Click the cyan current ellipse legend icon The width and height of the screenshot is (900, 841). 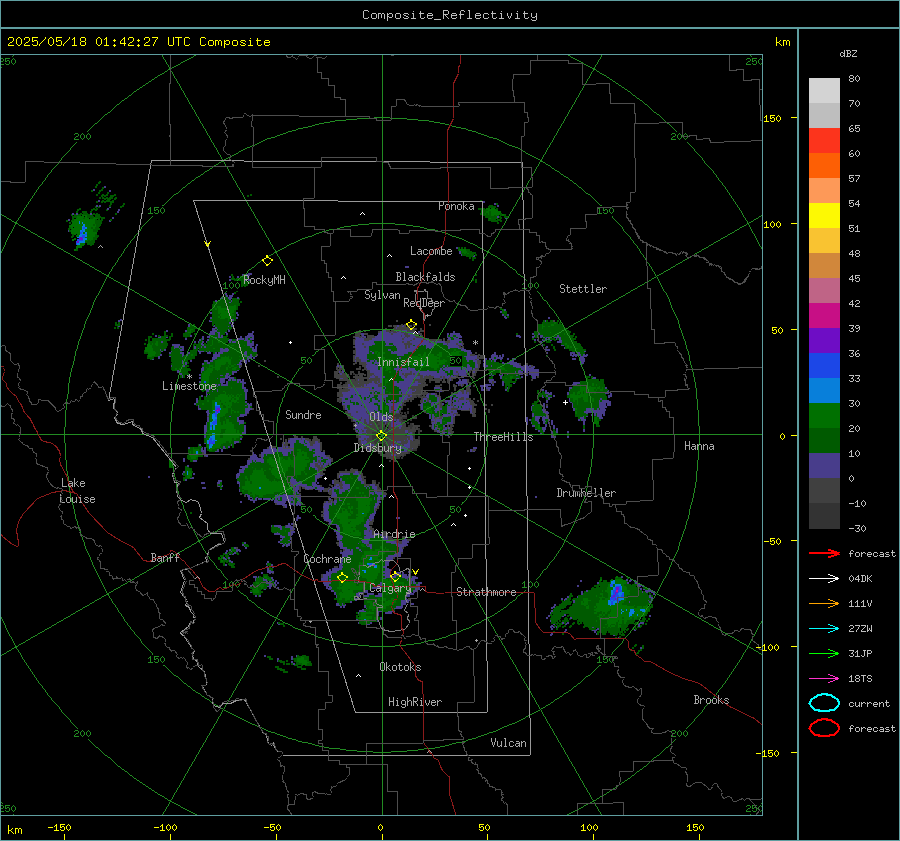coord(824,703)
